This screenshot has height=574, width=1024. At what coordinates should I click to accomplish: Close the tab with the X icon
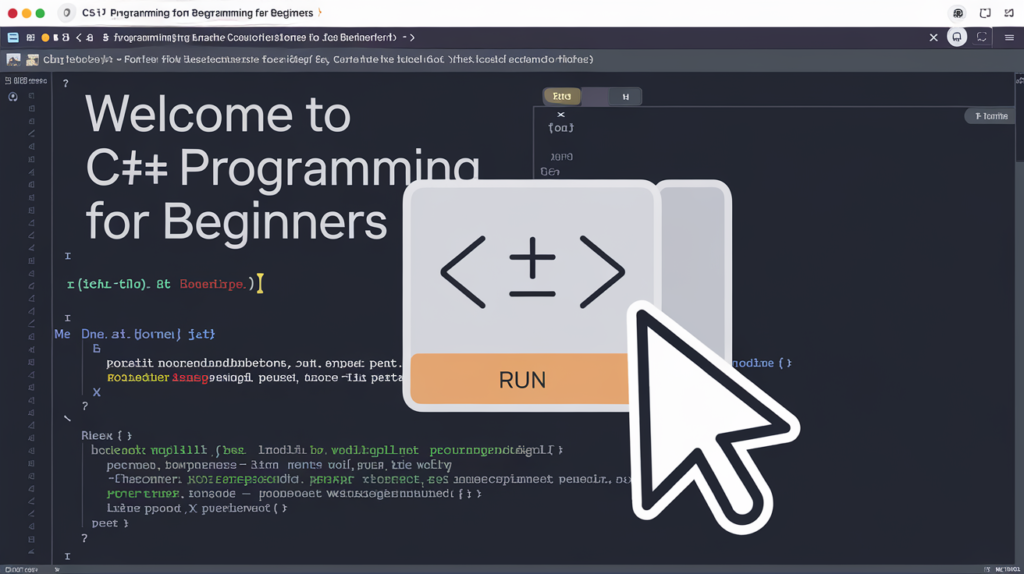pos(934,37)
